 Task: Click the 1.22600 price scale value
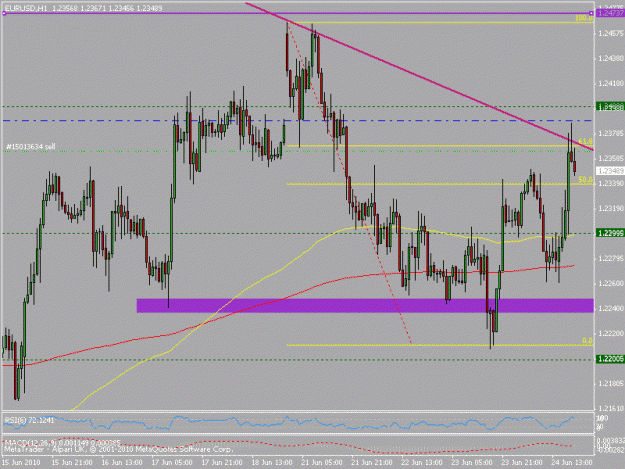611,283
